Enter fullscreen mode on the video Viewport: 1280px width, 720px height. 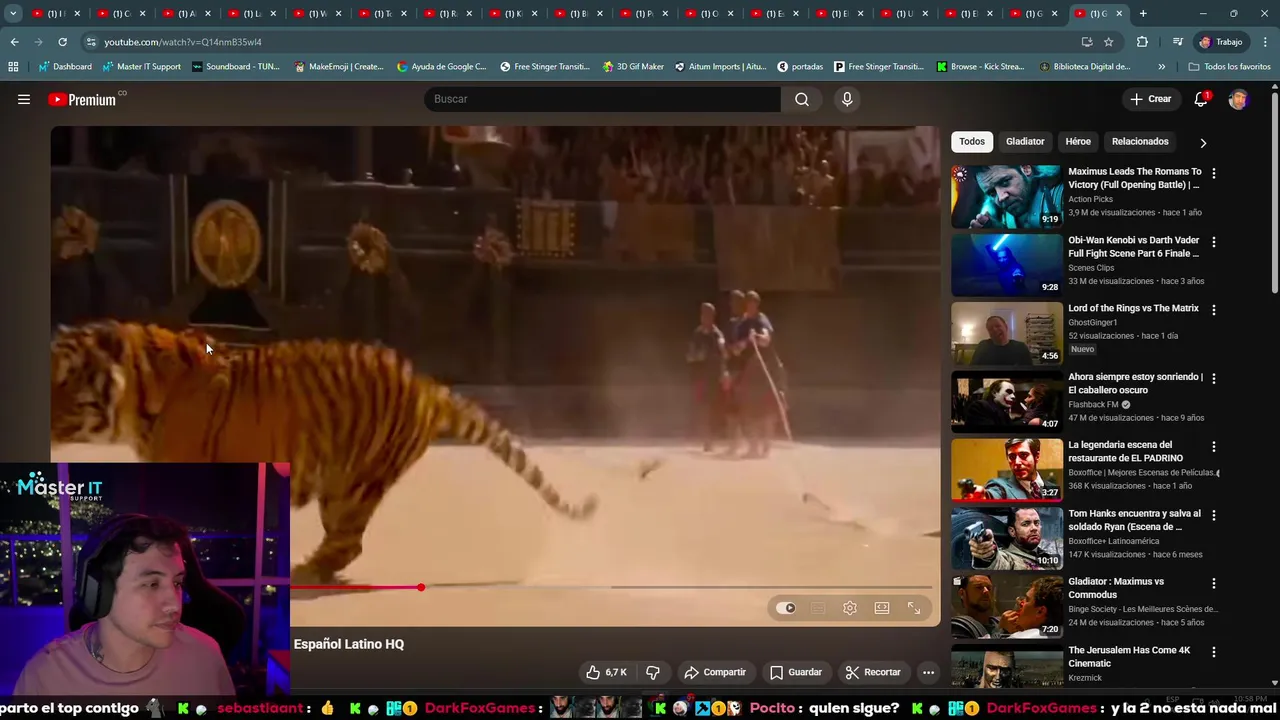(914, 608)
